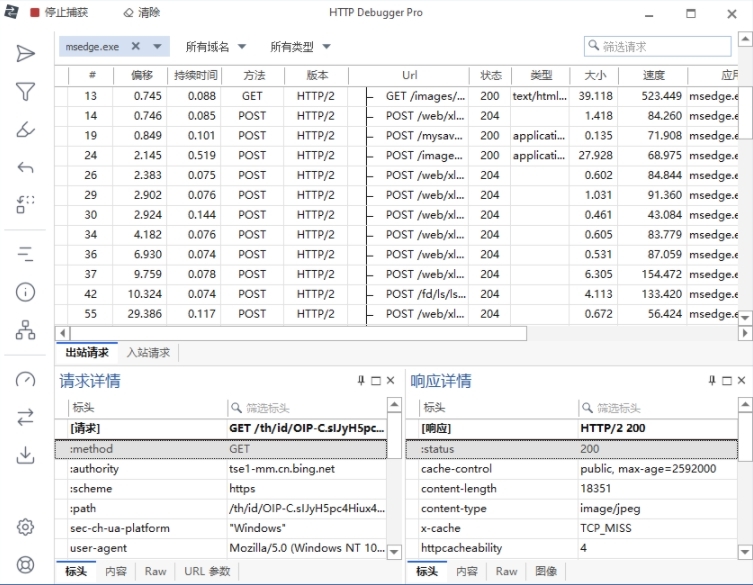This screenshot has height=585, width=753.
Task: Click the speedometer gauge icon in sidebar
Action: pos(25,379)
